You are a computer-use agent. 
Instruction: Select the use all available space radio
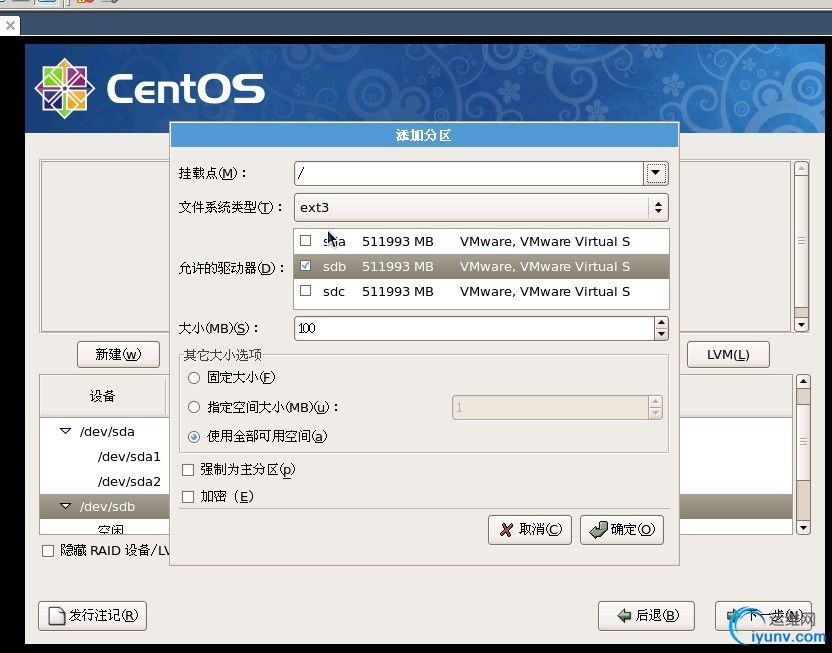pyautogui.click(x=194, y=437)
